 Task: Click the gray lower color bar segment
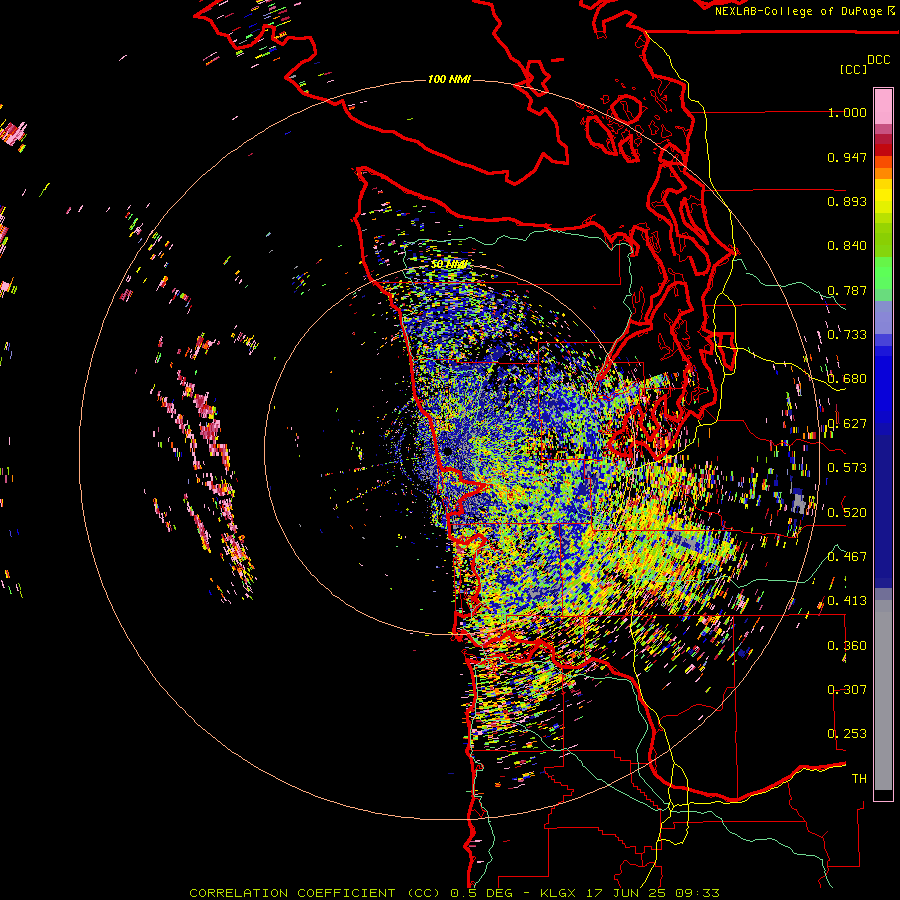(x=883, y=695)
